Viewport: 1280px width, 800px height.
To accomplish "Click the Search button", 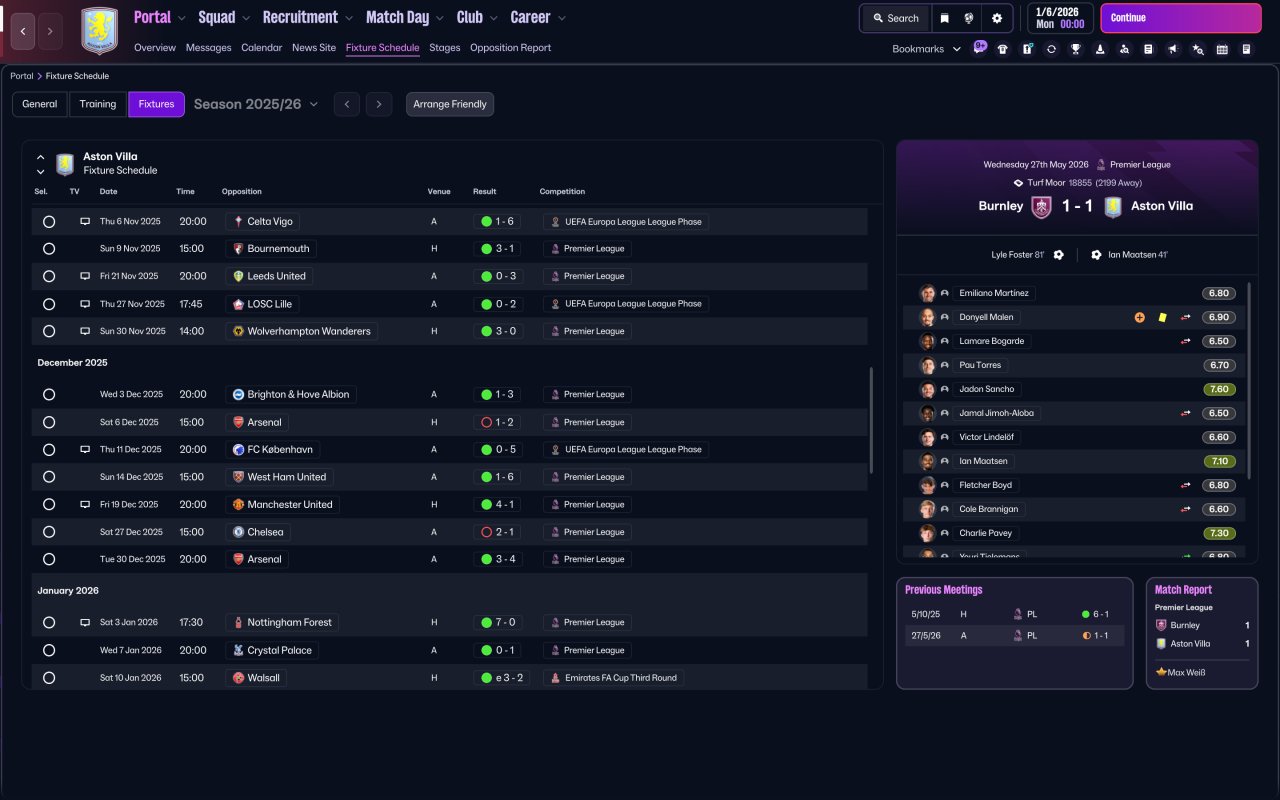I will (x=896, y=18).
